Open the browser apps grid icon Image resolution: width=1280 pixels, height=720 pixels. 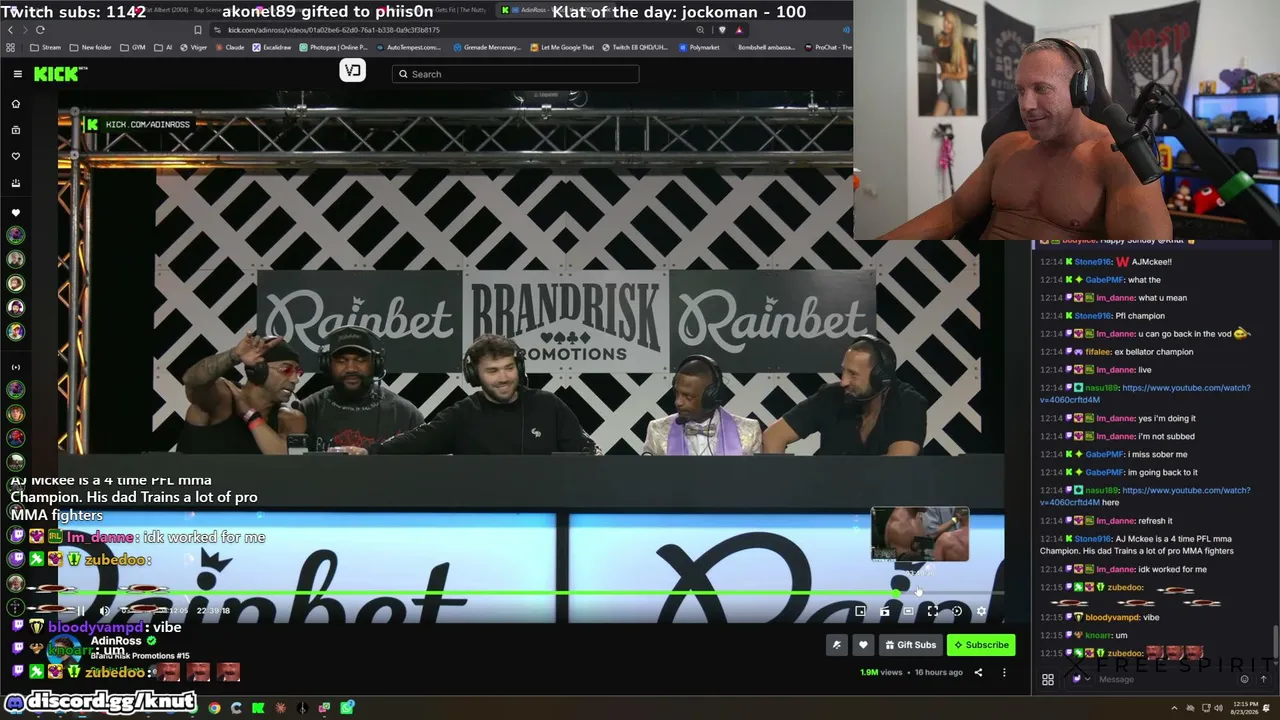click(10, 47)
